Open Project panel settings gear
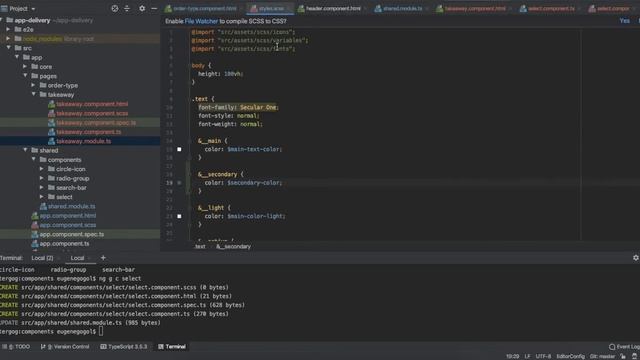 coord(142,8)
